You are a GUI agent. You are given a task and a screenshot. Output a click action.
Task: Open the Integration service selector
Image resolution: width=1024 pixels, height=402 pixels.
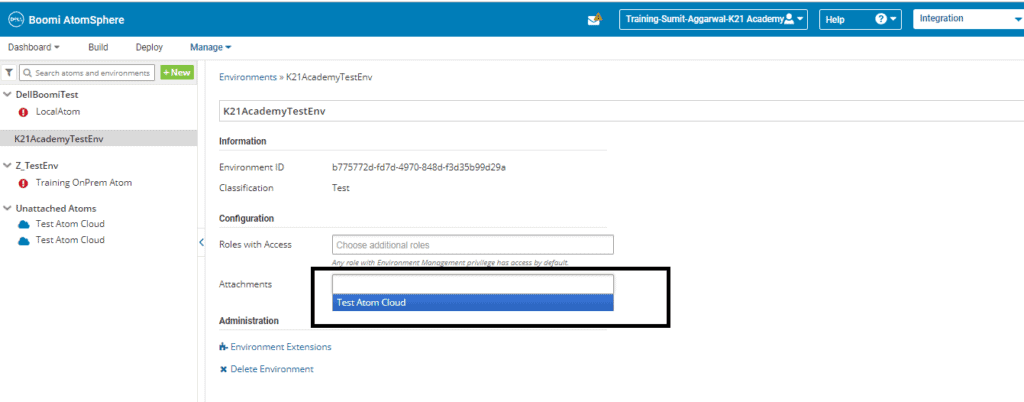pos(968,19)
